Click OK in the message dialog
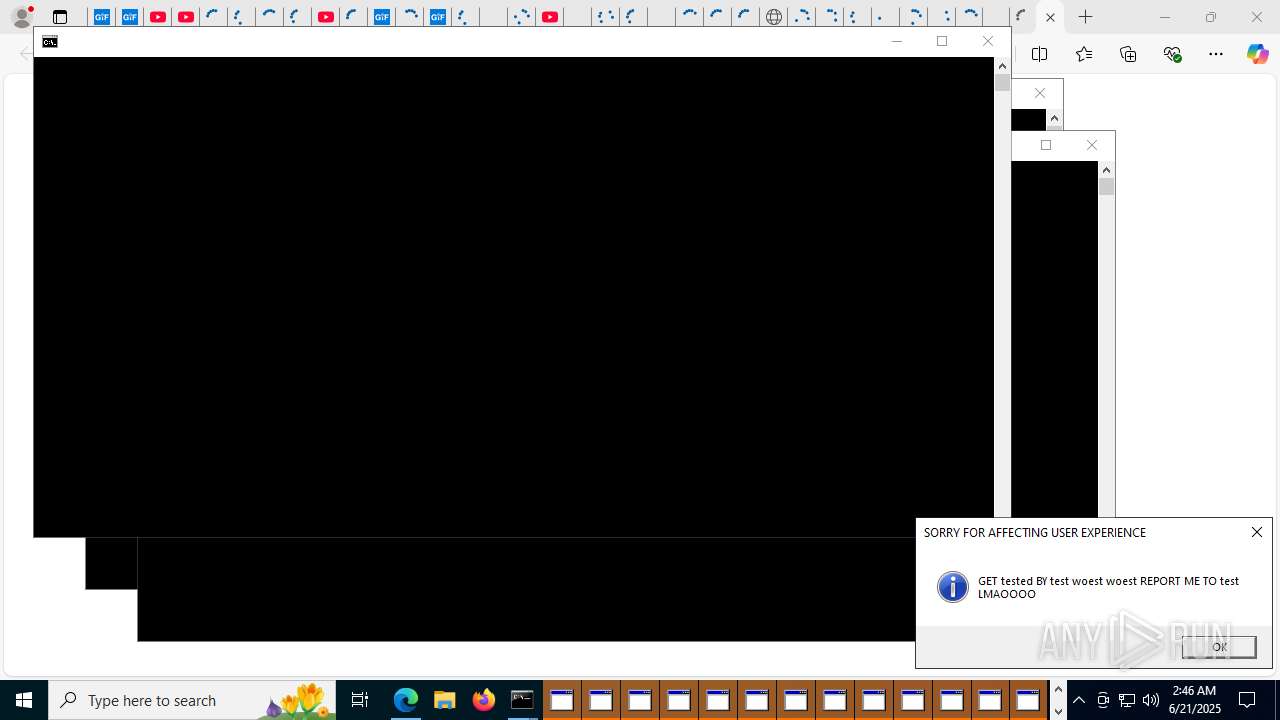Image resolution: width=1280 pixels, height=720 pixels. [1219, 647]
